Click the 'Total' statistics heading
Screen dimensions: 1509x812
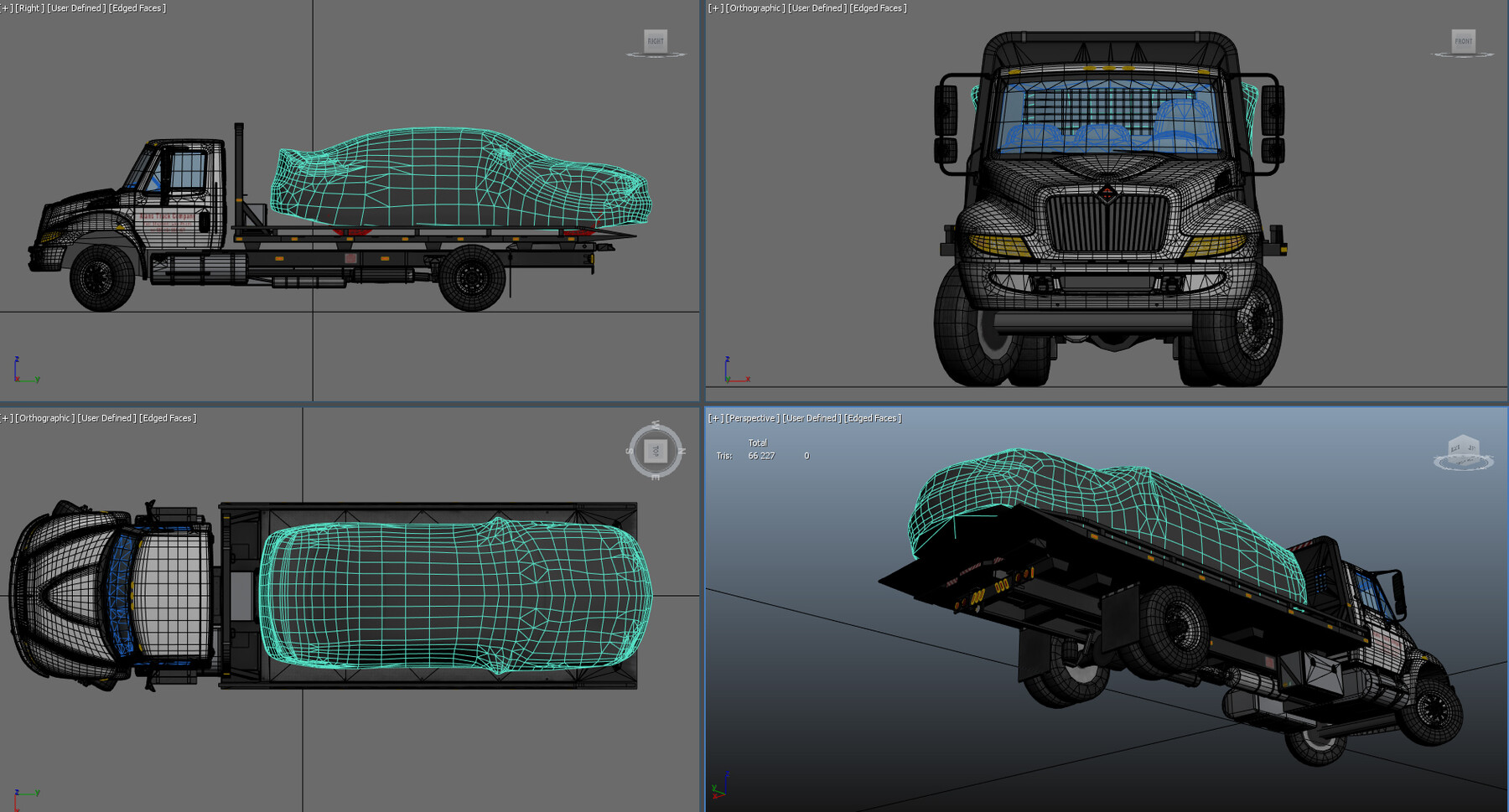coord(758,442)
